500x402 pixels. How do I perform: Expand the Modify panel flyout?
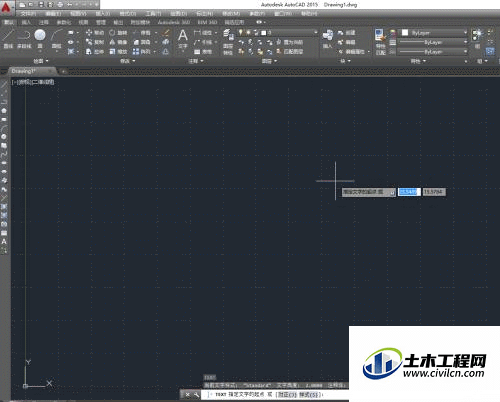pyautogui.click(x=128, y=61)
